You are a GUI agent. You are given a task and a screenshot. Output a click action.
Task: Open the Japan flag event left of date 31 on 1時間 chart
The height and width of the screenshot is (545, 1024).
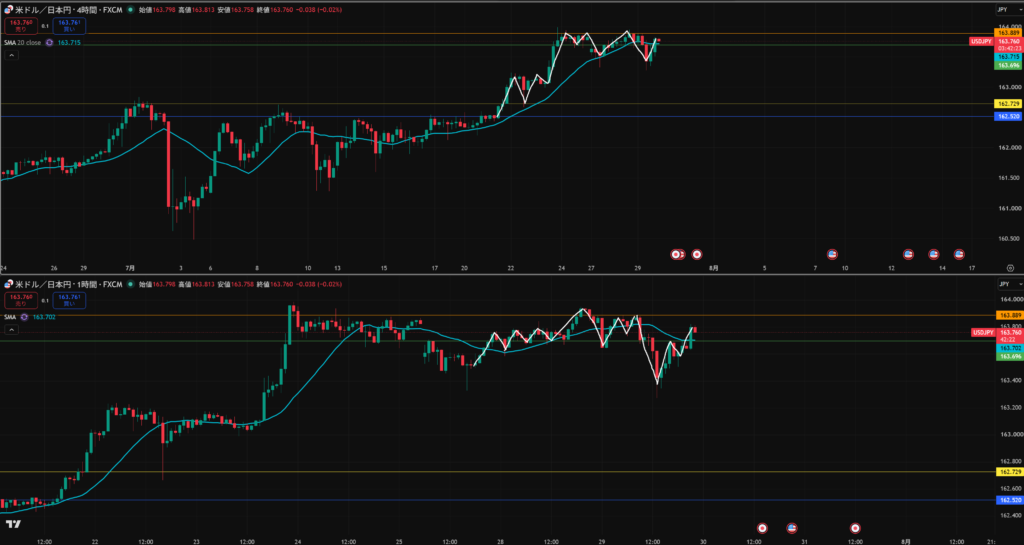click(761, 527)
